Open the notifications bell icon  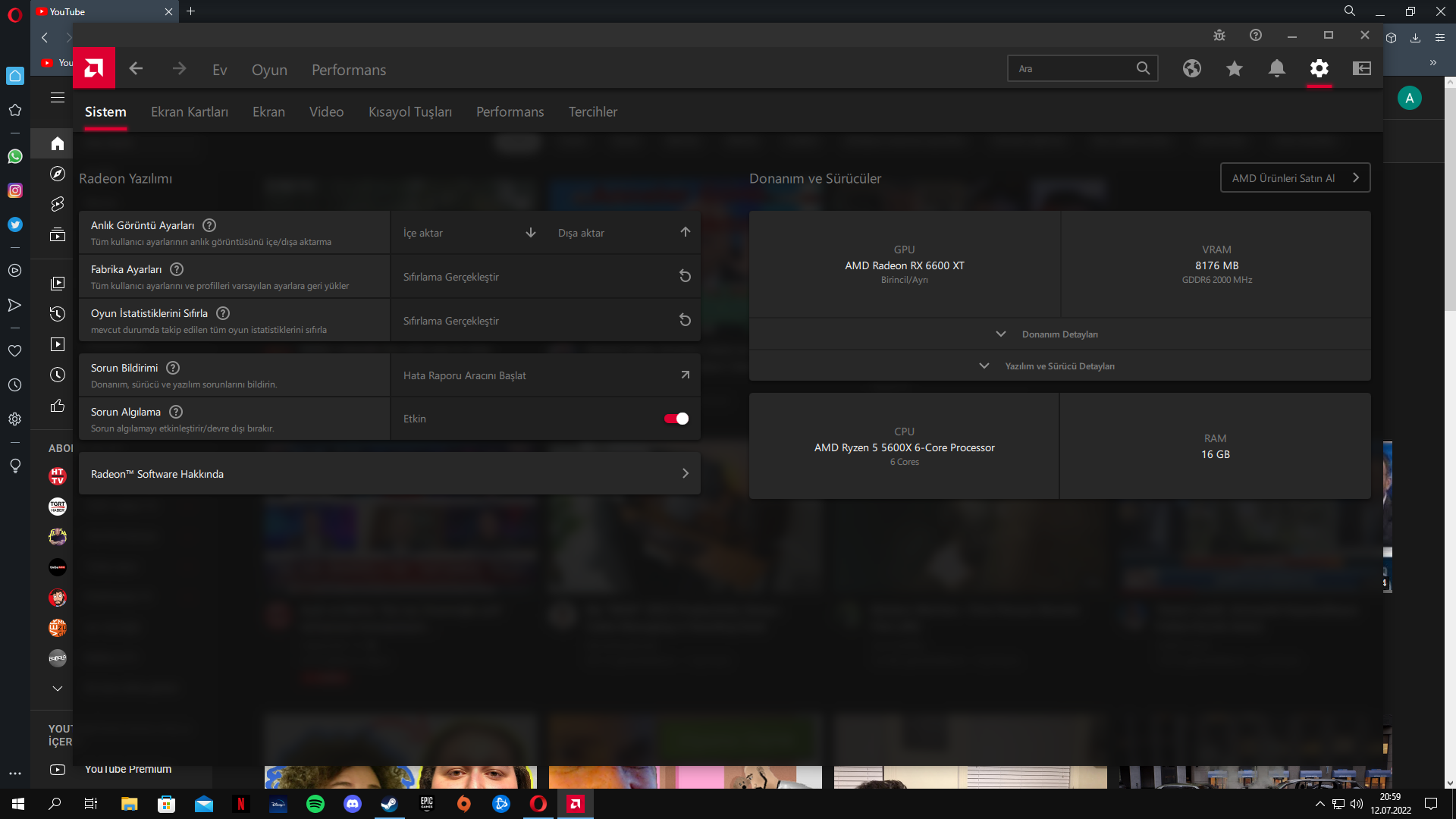1277,69
